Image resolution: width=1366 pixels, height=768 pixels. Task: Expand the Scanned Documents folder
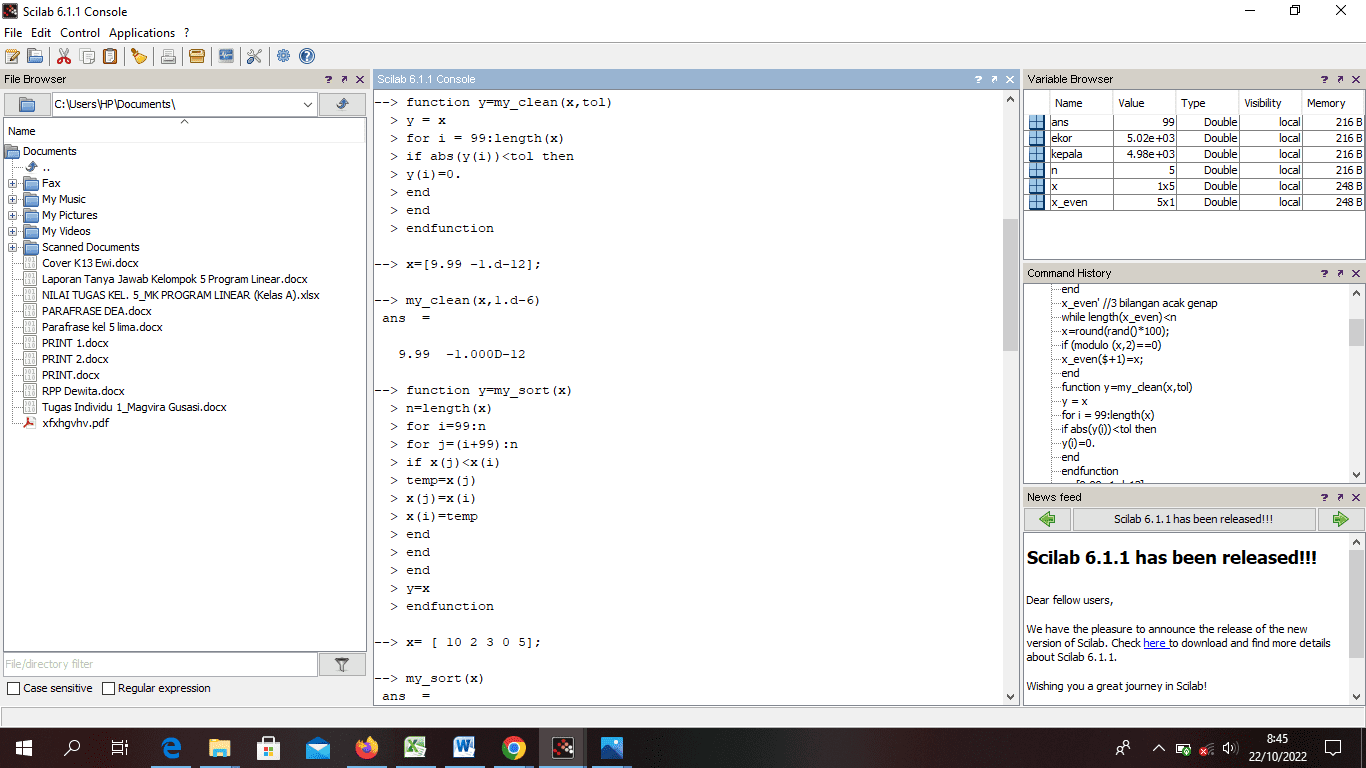tap(12, 247)
